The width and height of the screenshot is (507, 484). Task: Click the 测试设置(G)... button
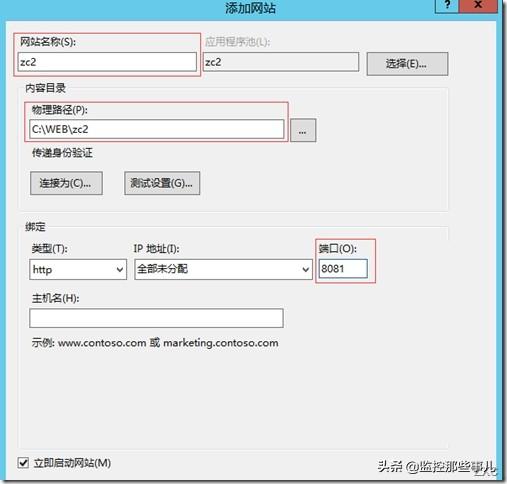162,183
